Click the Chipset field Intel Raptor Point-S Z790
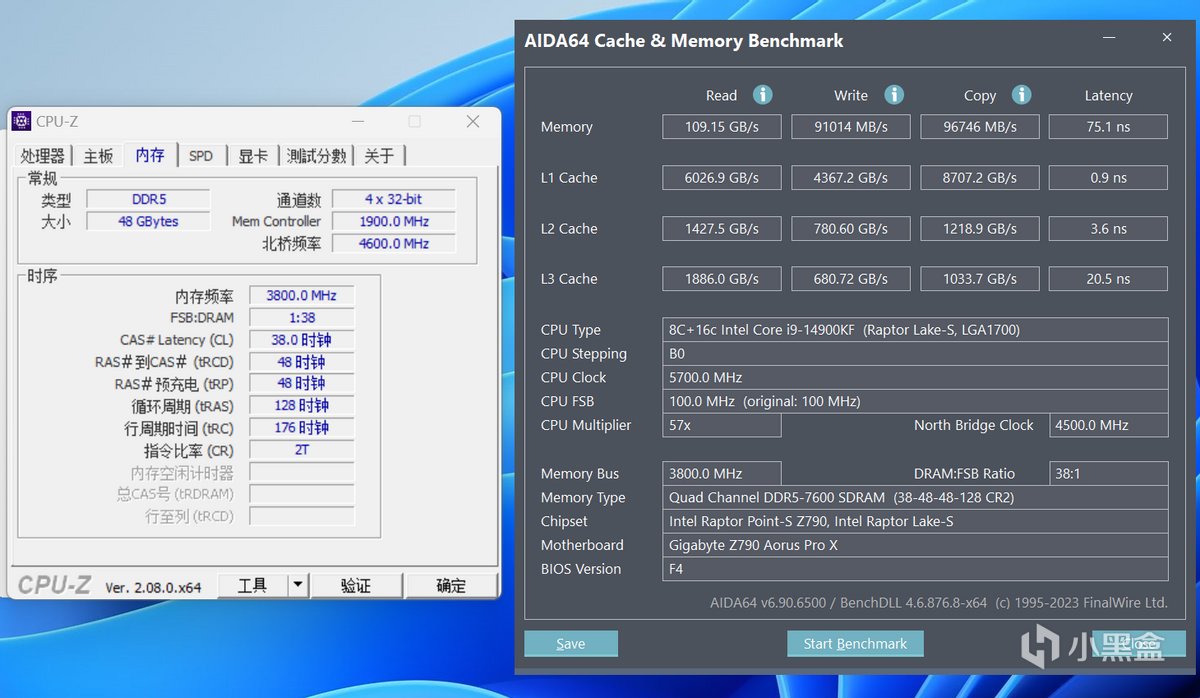The height and width of the screenshot is (698, 1200). (x=915, y=521)
